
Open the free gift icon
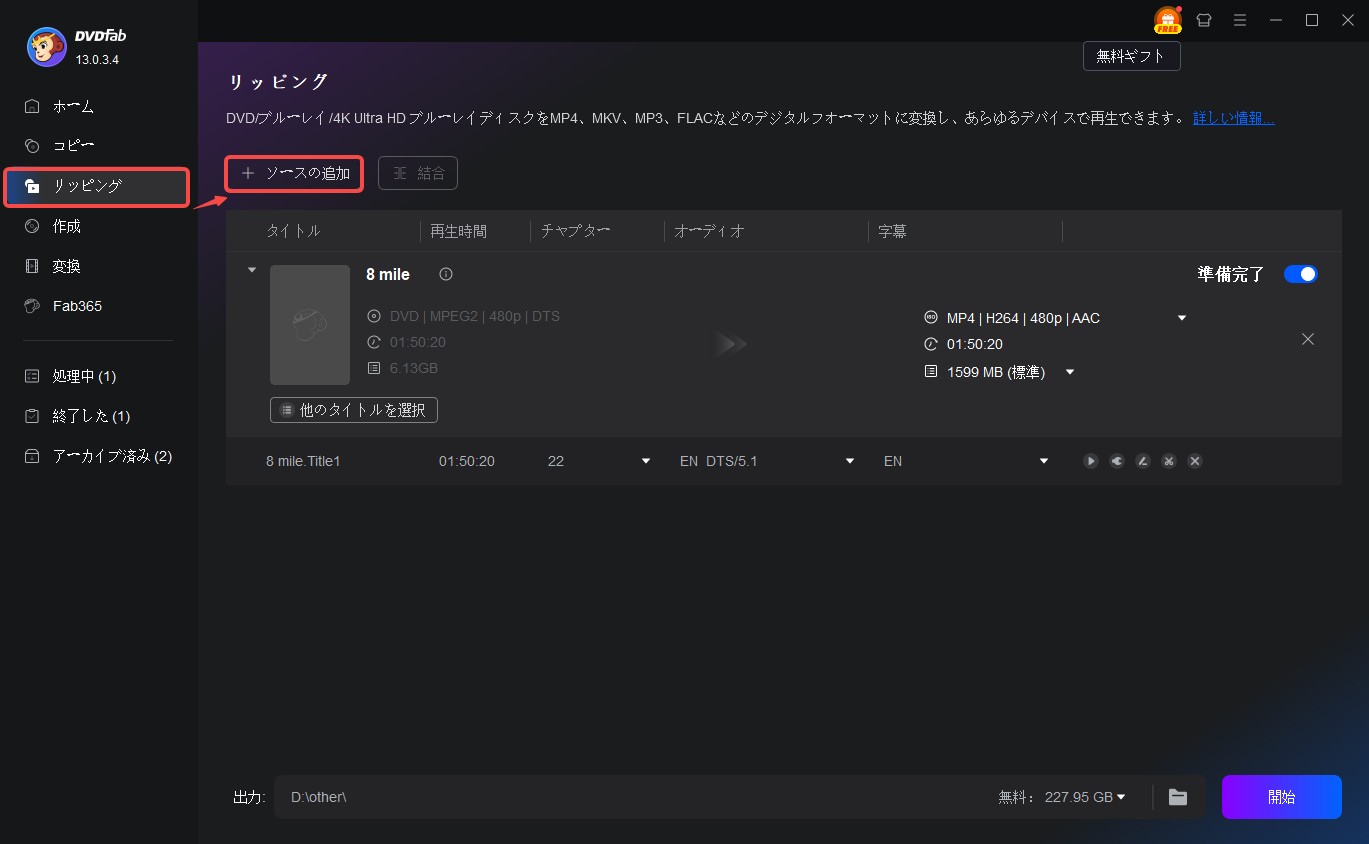[x=1167, y=20]
